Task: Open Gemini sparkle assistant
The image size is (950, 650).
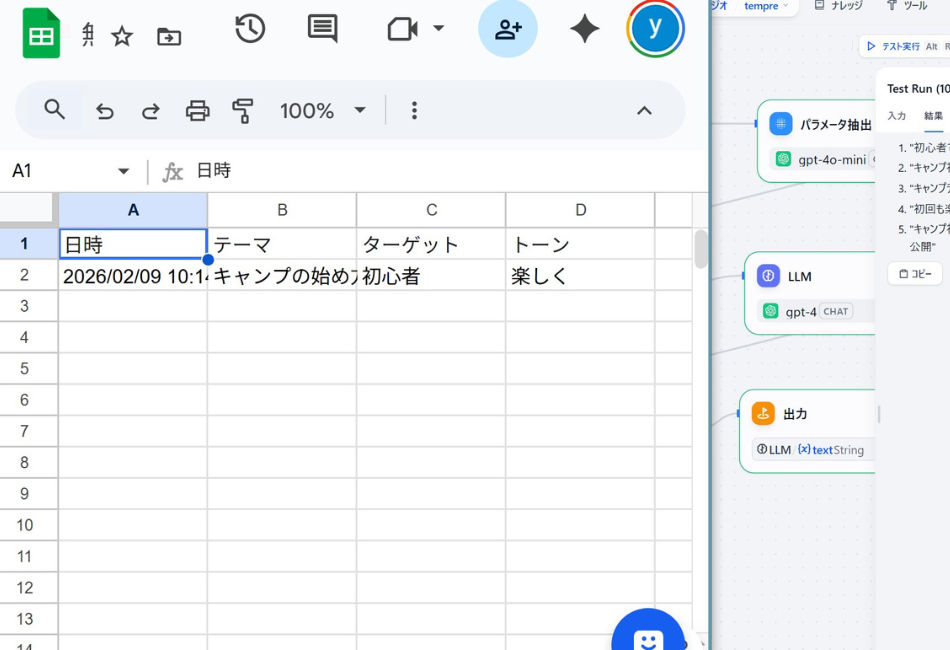Action: click(x=584, y=29)
